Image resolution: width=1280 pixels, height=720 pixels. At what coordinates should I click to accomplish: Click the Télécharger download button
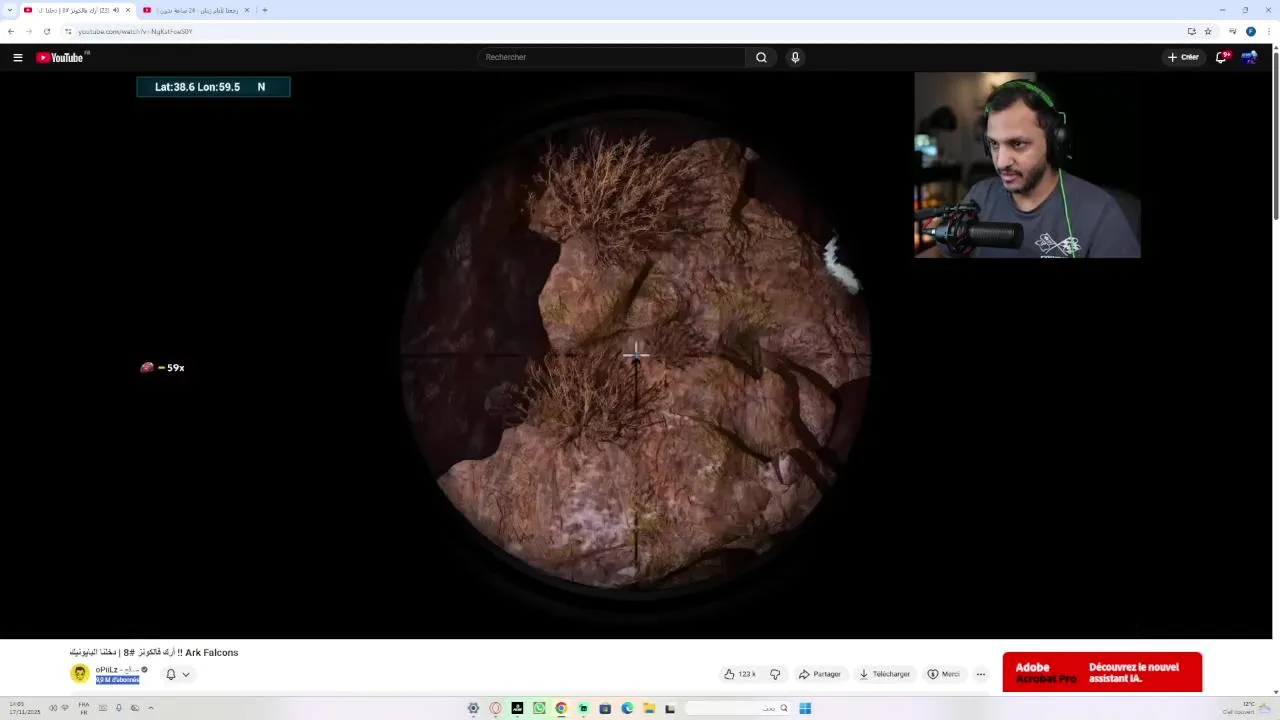[x=885, y=674]
